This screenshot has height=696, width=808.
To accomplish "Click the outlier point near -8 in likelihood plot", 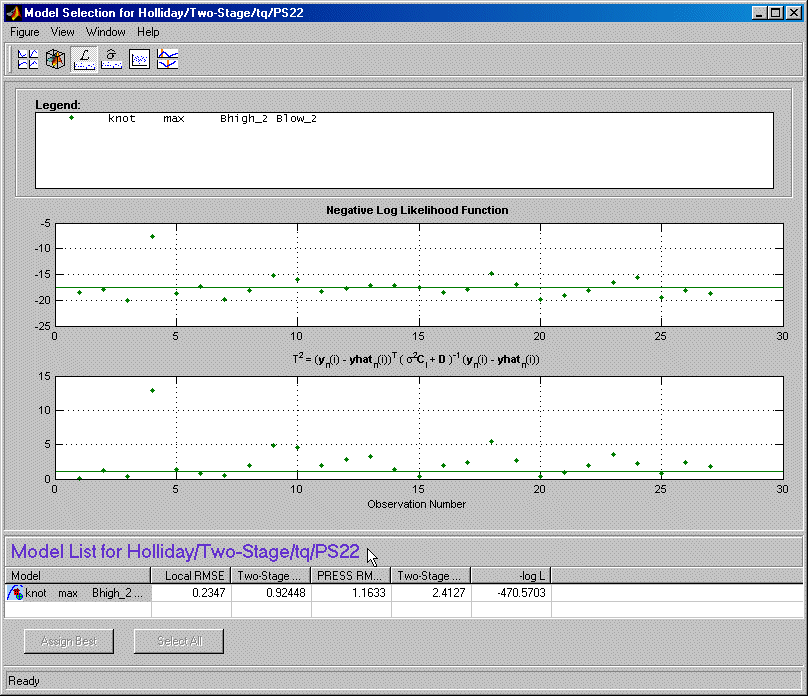I will (153, 236).
